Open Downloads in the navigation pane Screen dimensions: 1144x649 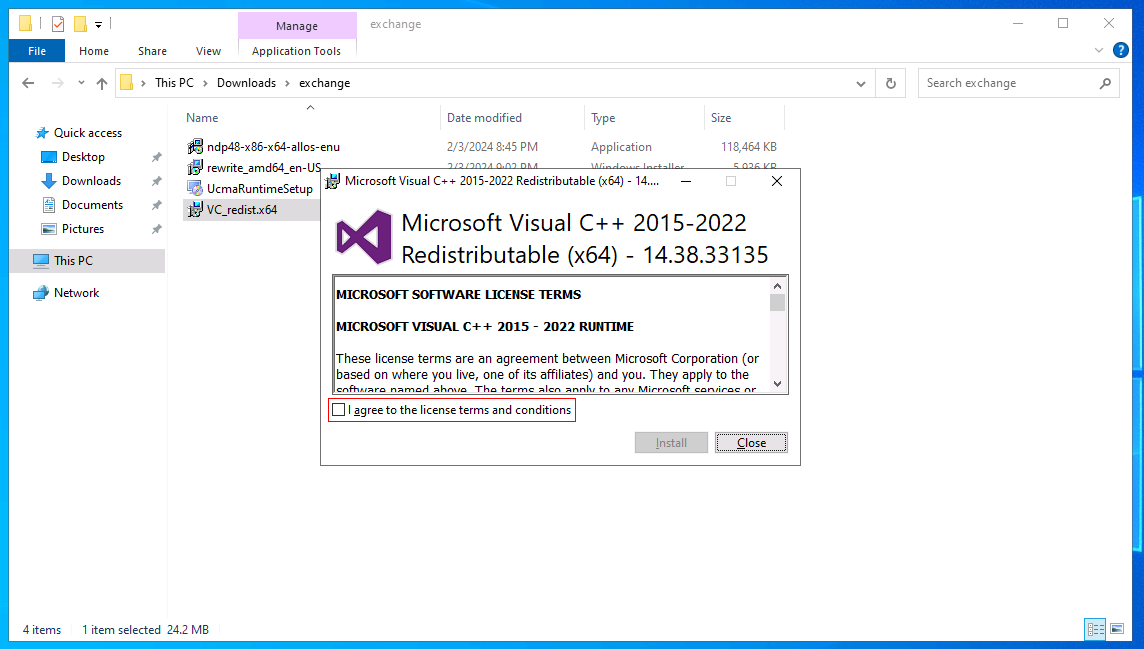point(91,181)
